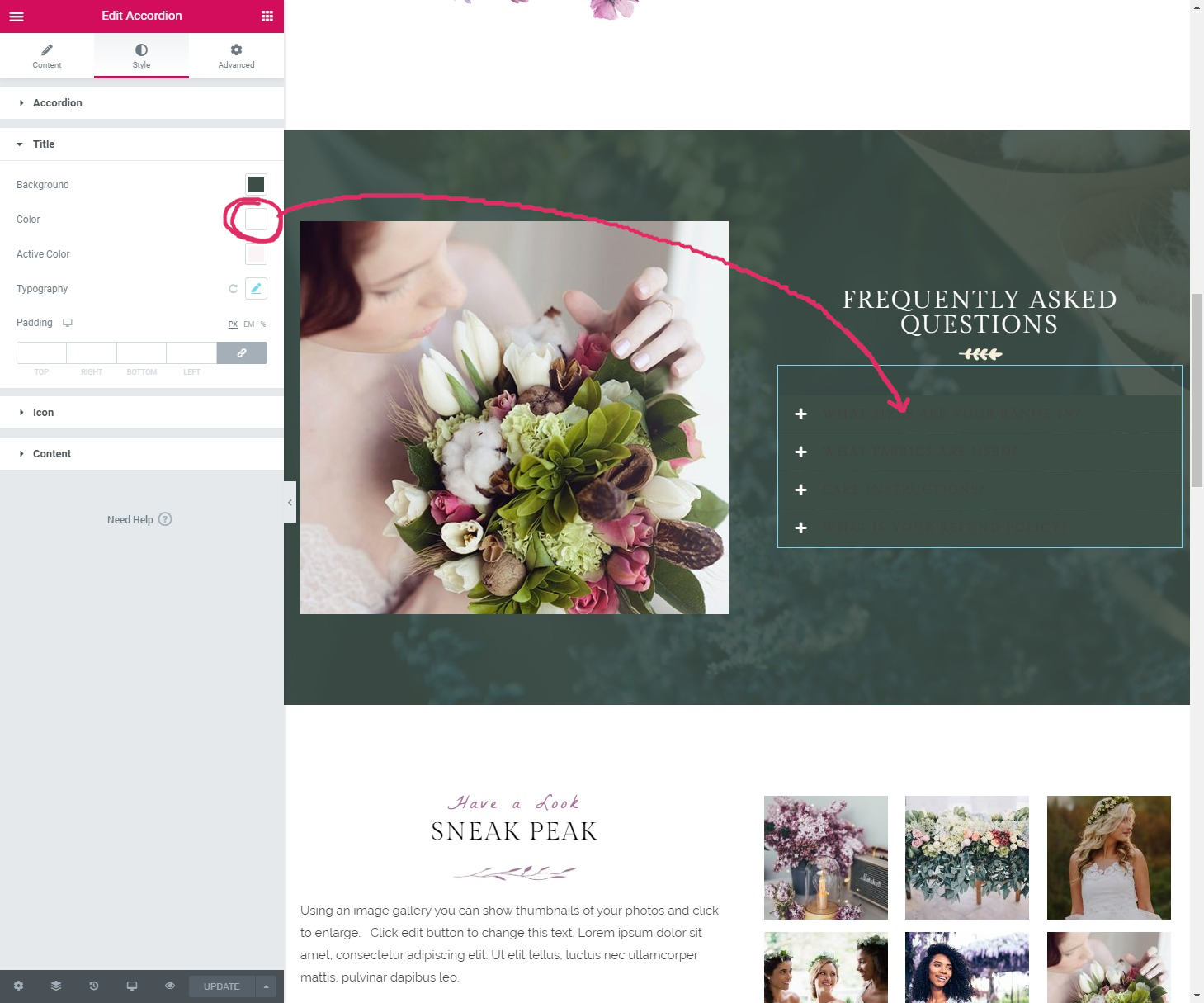
Task: Select percent padding unit
Action: pyautogui.click(x=263, y=324)
